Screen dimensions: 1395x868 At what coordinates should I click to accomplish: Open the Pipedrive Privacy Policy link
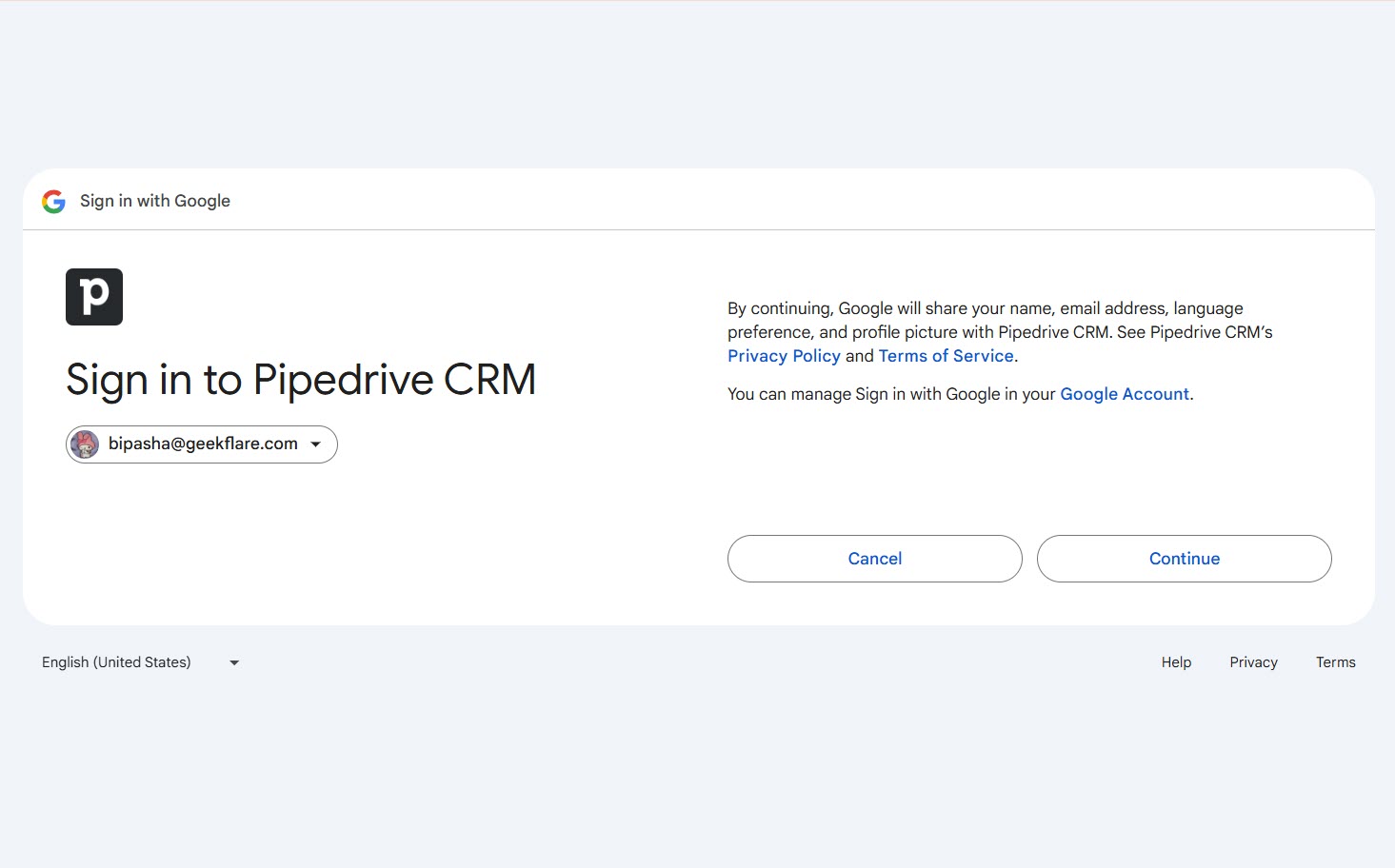(784, 356)
